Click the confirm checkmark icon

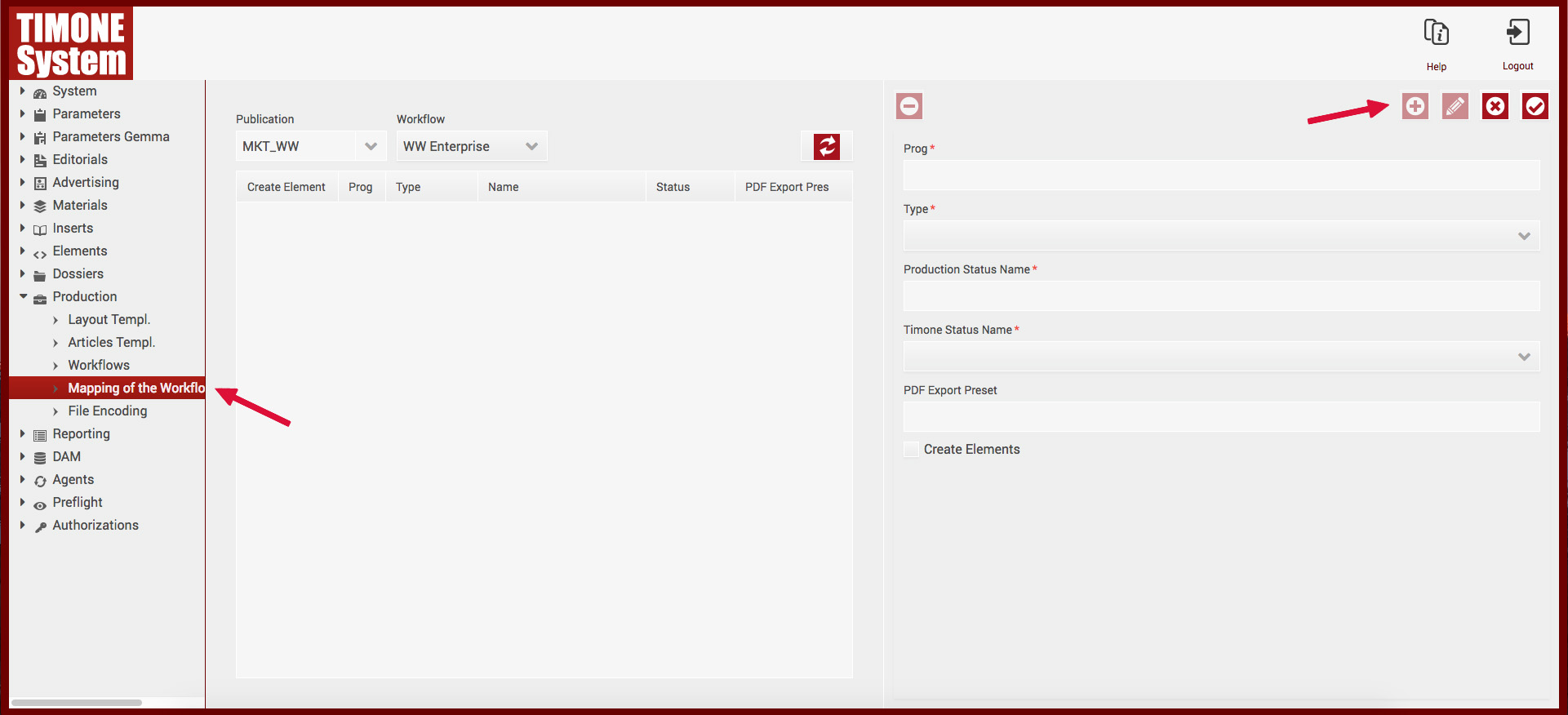pyautogui.click(x=1535, y=106)
